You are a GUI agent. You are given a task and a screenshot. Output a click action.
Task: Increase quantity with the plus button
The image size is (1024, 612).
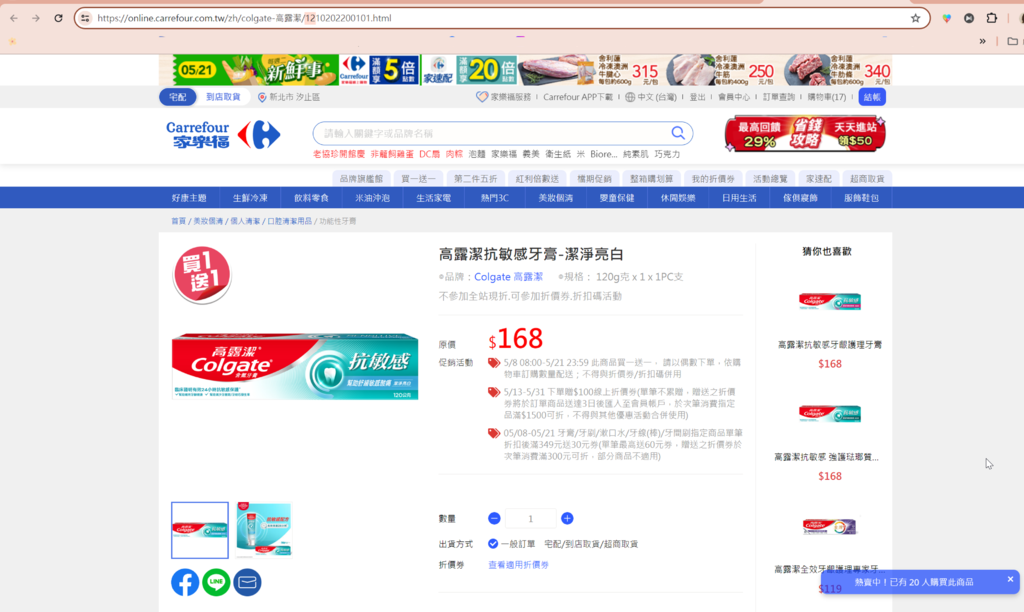click(x=567, y=518)
